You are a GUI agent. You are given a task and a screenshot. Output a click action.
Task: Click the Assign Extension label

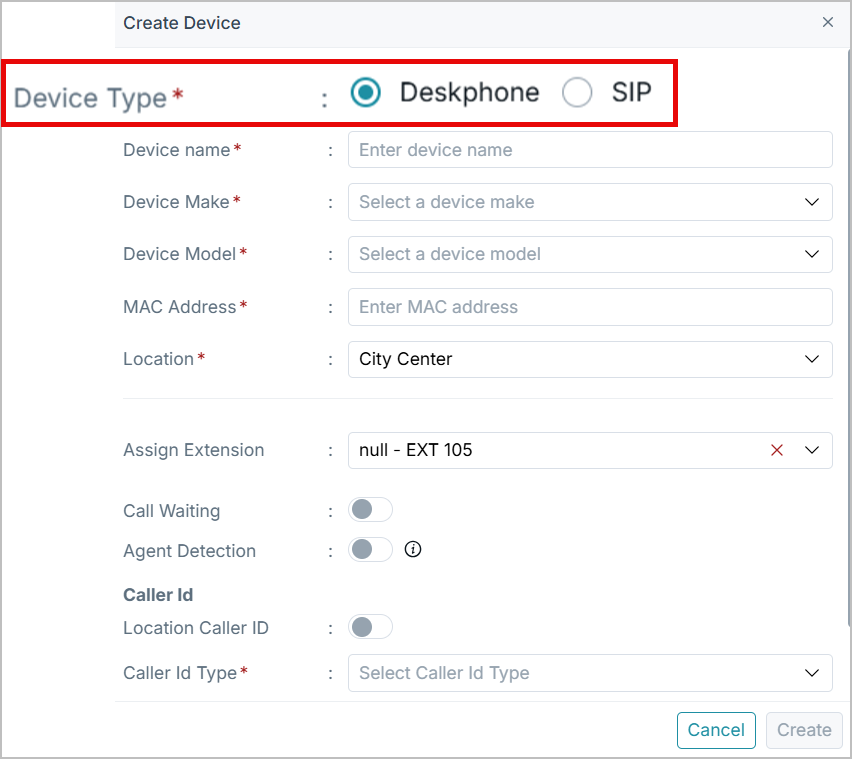[x=194, y=450]
